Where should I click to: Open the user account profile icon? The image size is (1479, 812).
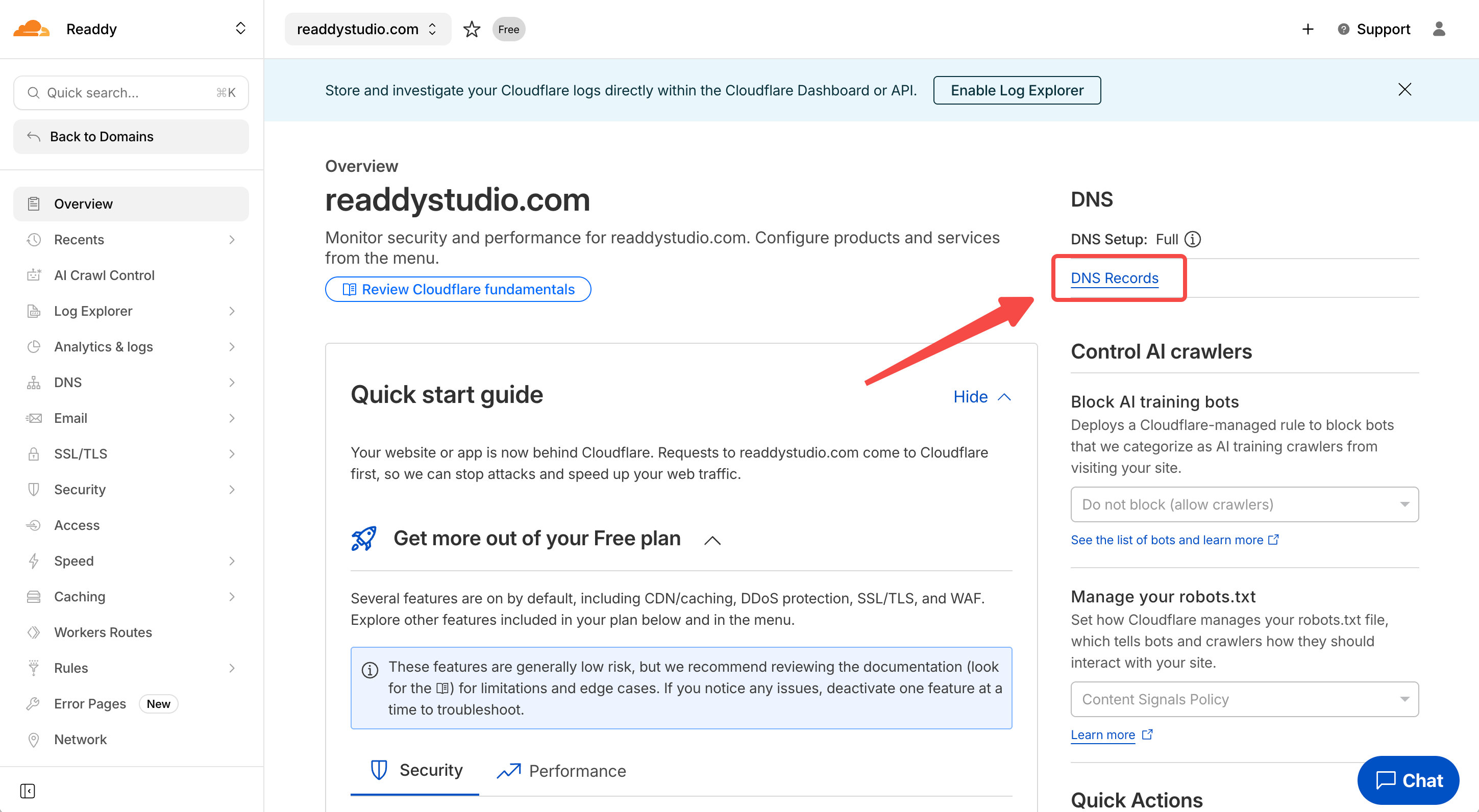point(1438,29)
